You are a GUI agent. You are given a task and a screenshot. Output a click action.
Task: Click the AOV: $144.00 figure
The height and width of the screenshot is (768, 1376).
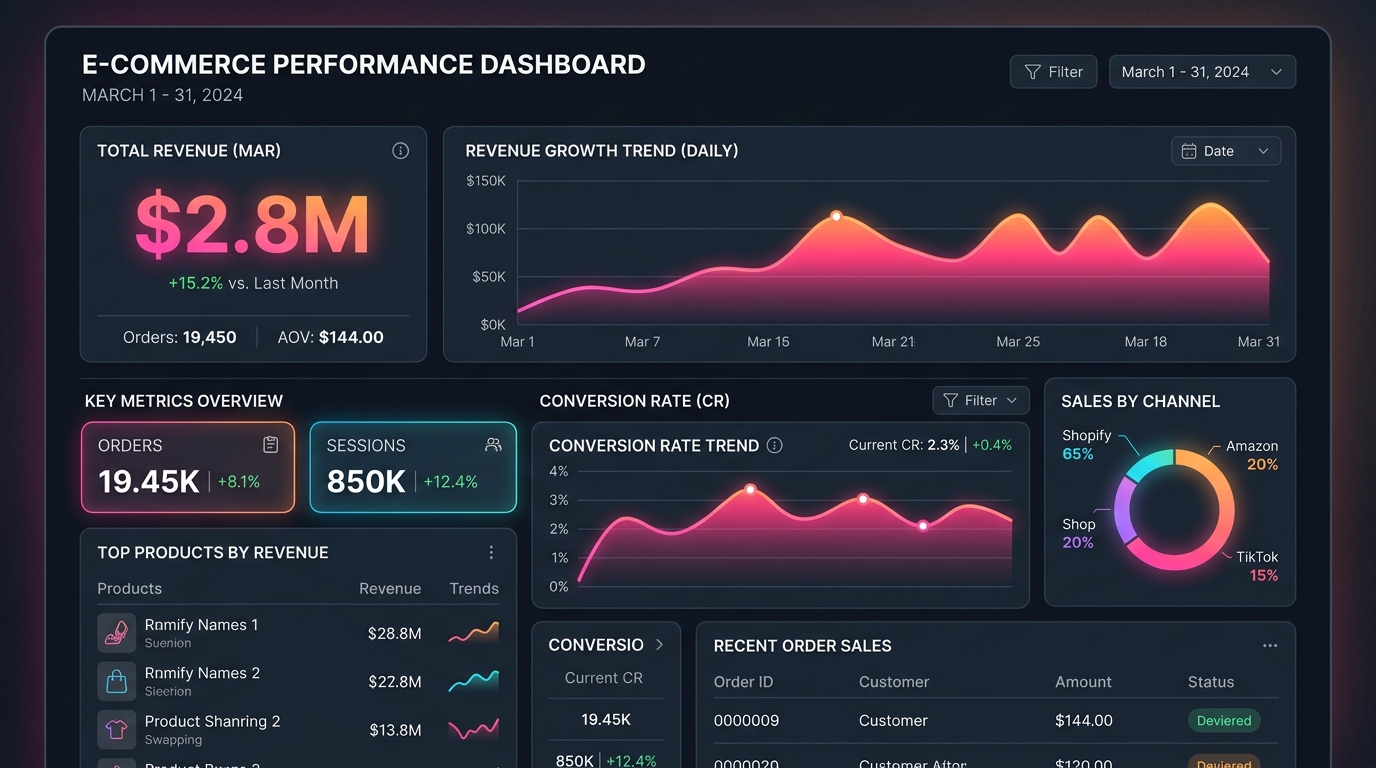click(331, 337)
